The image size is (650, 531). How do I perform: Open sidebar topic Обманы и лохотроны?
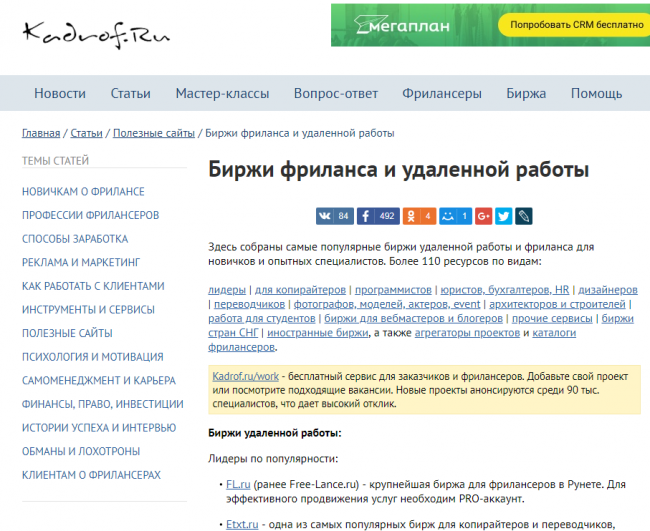(x=81, y=451)
